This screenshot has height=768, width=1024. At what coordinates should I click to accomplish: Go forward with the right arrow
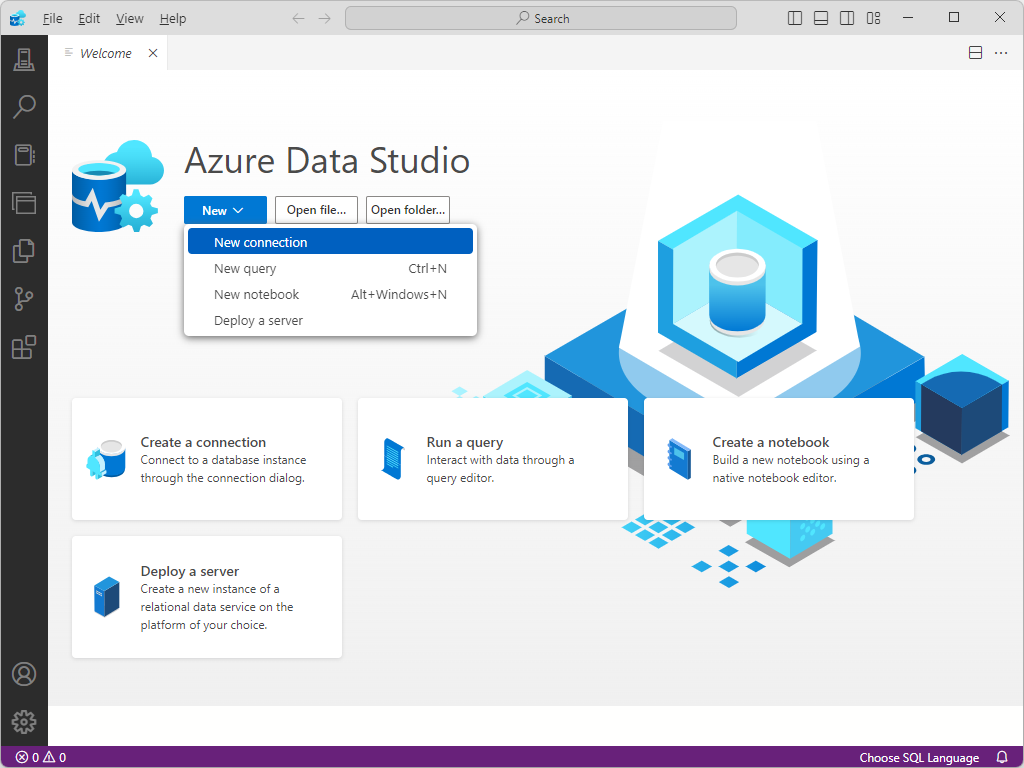[x=325, y=18]
